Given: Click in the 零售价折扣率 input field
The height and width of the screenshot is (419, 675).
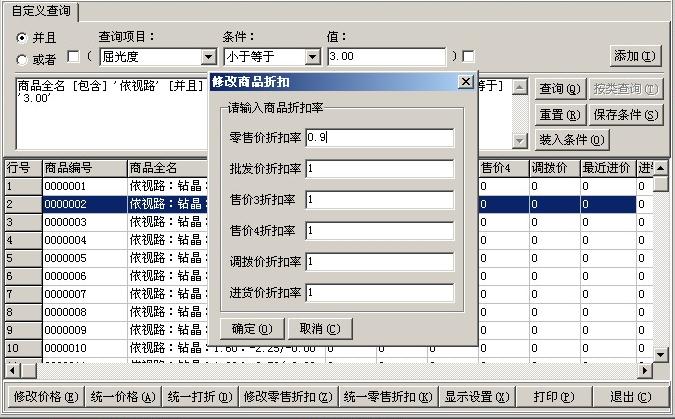Looking at the screenshot, I should (380, 137).
